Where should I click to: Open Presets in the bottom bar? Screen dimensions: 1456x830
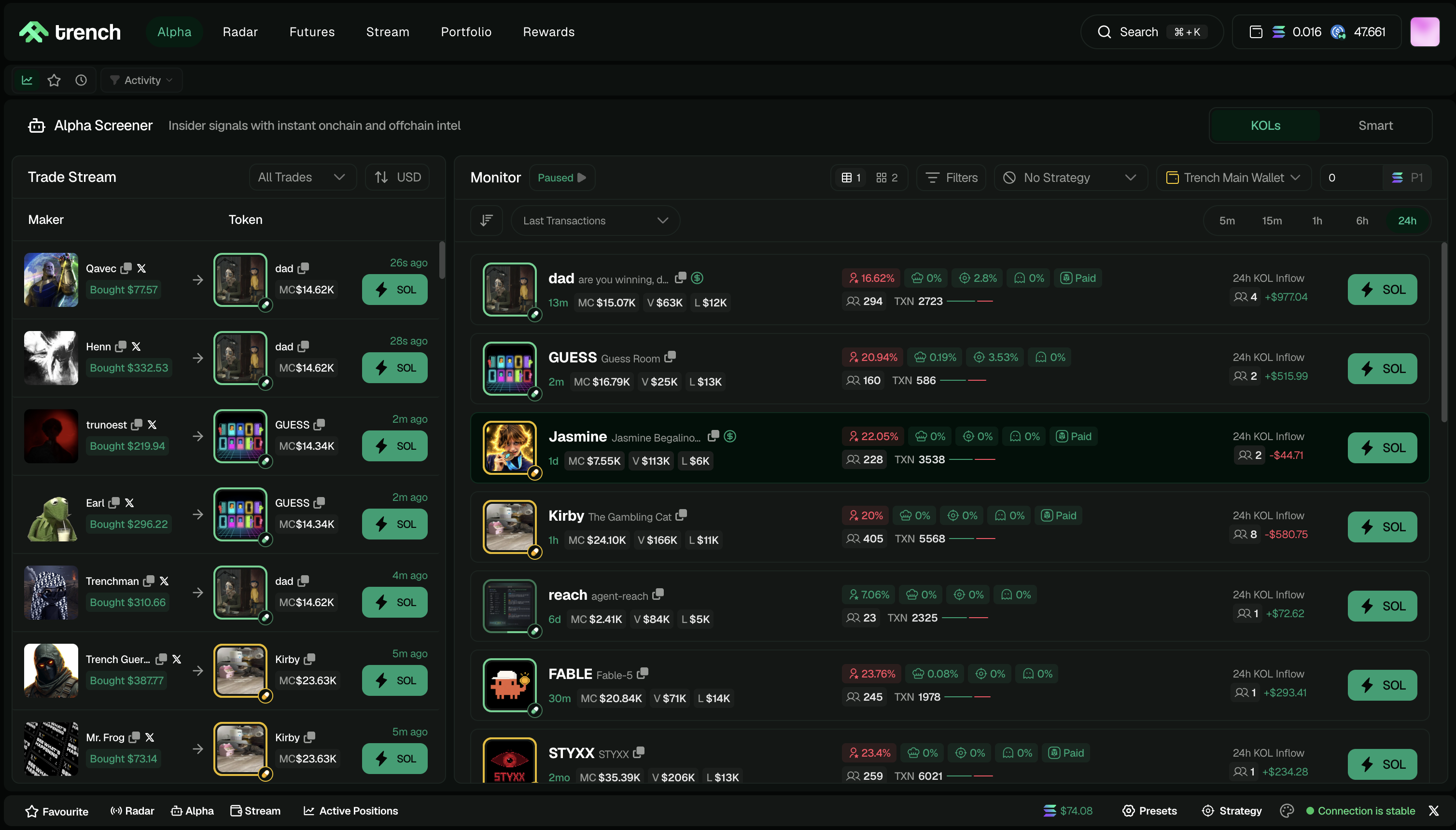(x=1150, y=811)
